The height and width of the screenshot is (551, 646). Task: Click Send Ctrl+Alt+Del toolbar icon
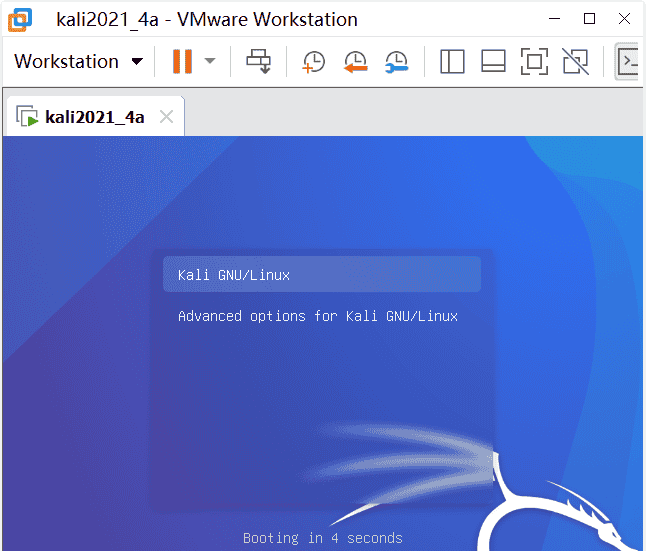click(259, 62)
